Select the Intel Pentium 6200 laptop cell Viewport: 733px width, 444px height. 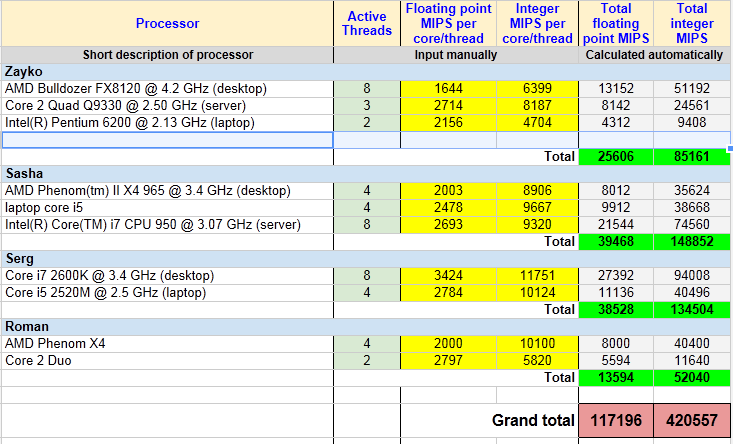click(x=167, y=123)
